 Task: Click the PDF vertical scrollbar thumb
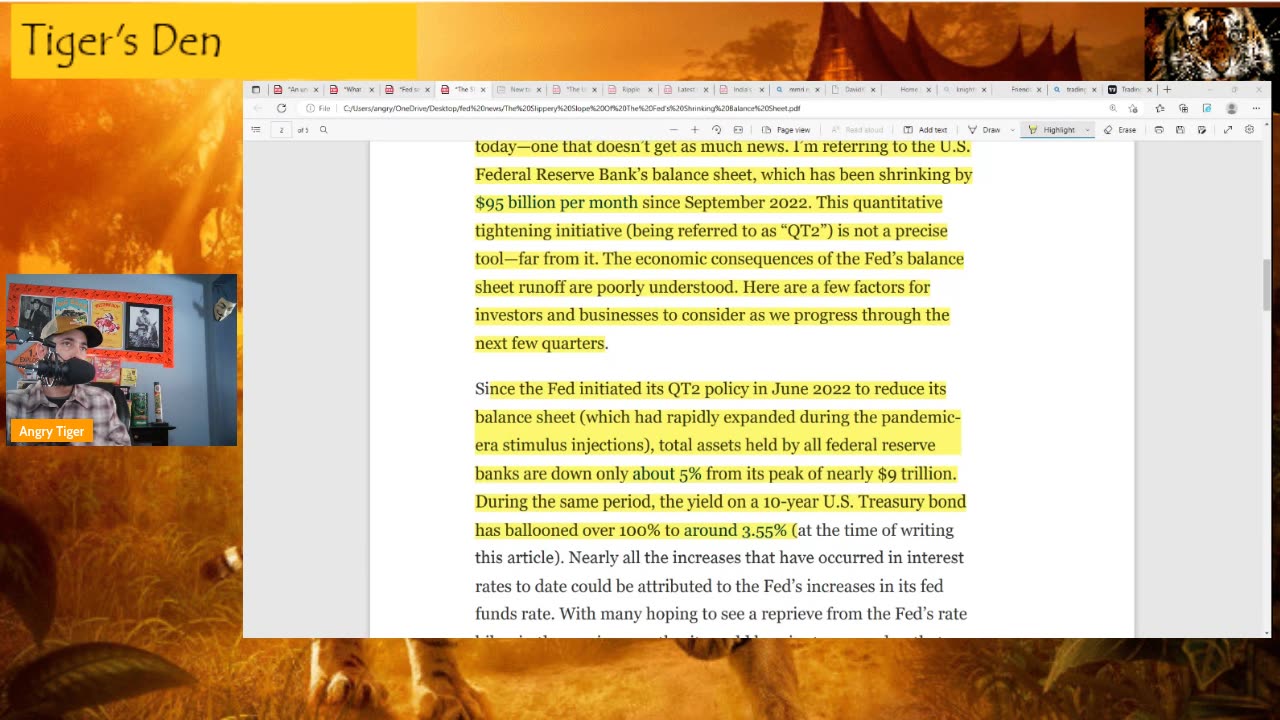pyautogui.click(x=1267, y=286)
